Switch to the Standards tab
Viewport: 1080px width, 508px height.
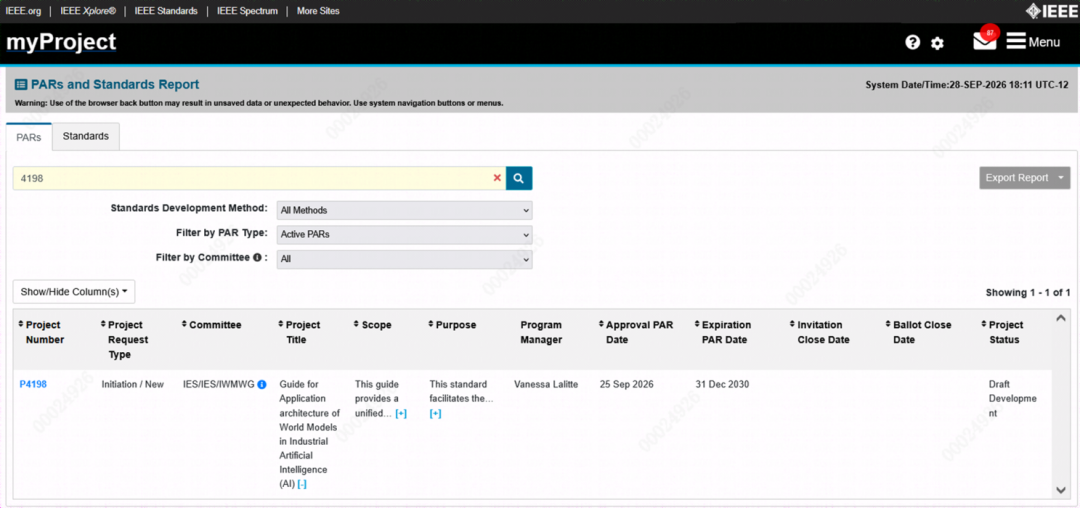85,136
